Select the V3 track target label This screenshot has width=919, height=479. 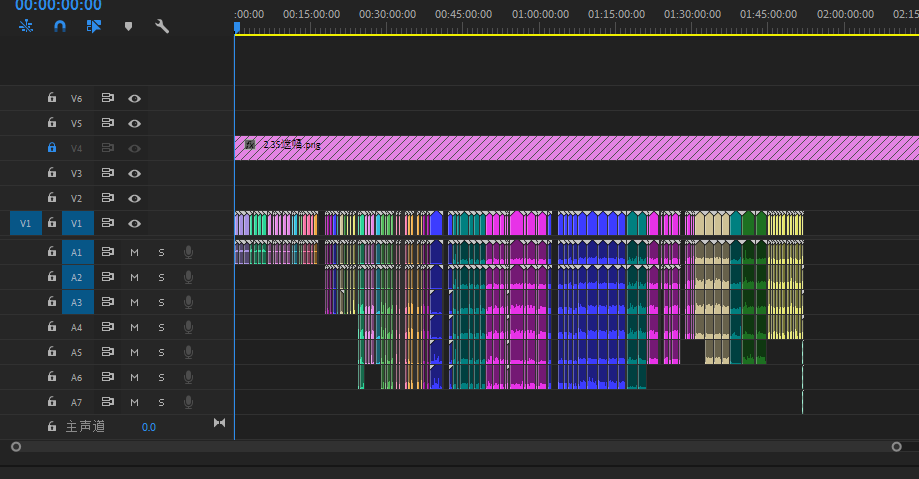[x=77, y=173]
